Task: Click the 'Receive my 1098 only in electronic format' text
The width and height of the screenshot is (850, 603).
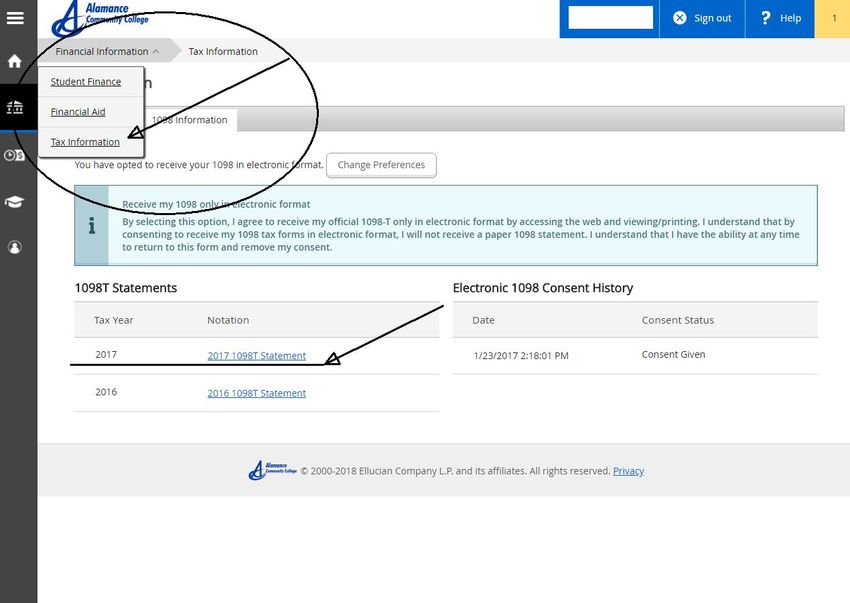Action: [216, 204]
